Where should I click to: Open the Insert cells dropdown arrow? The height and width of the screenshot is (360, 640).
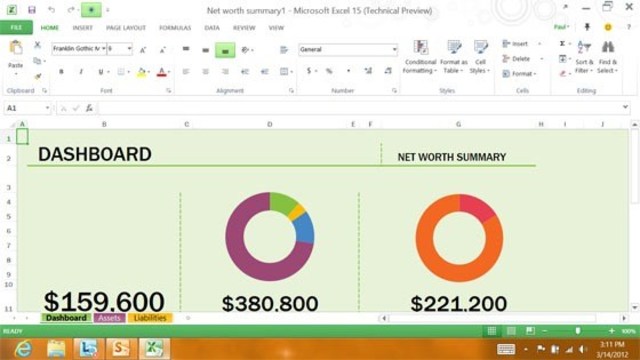[x=540, y=44]
